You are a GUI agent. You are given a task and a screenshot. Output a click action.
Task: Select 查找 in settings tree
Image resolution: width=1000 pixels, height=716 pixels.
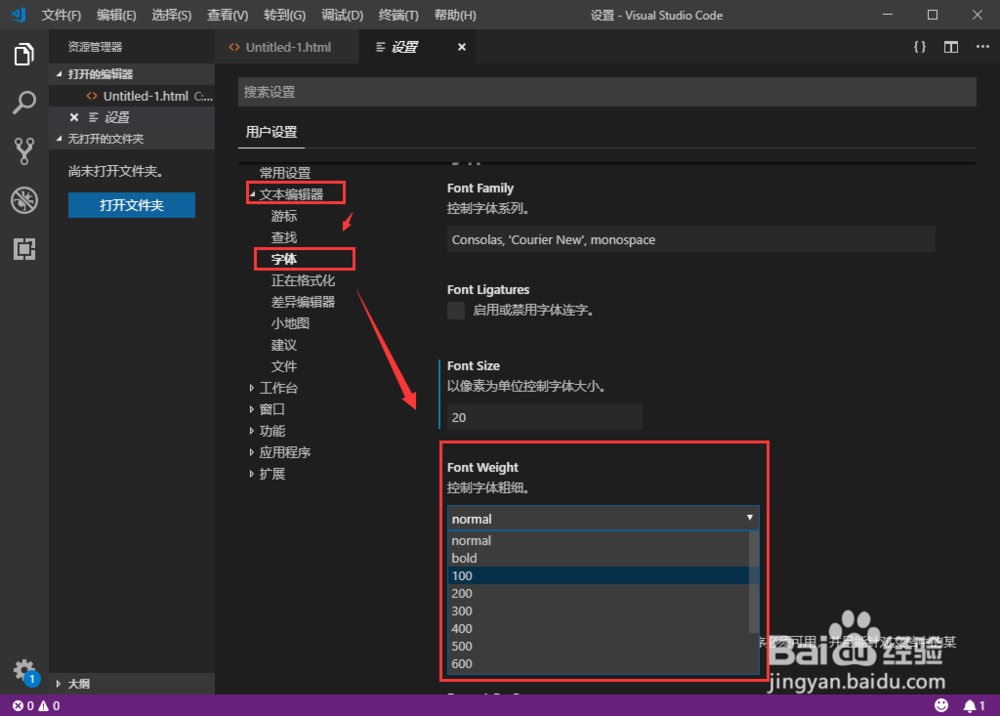(x=284, y=237)
